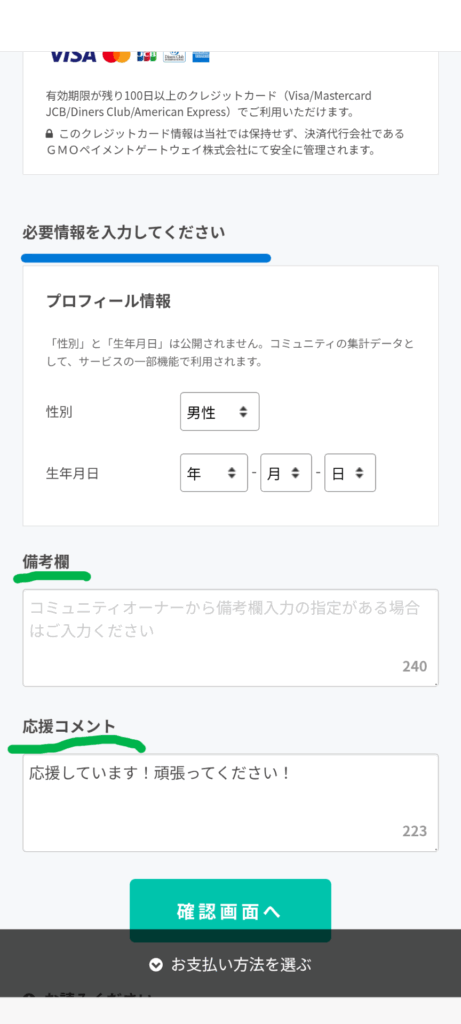This screenshot has width=461, height=1024.
Task: Click the JCB card logo
Action: coord(147,56)
